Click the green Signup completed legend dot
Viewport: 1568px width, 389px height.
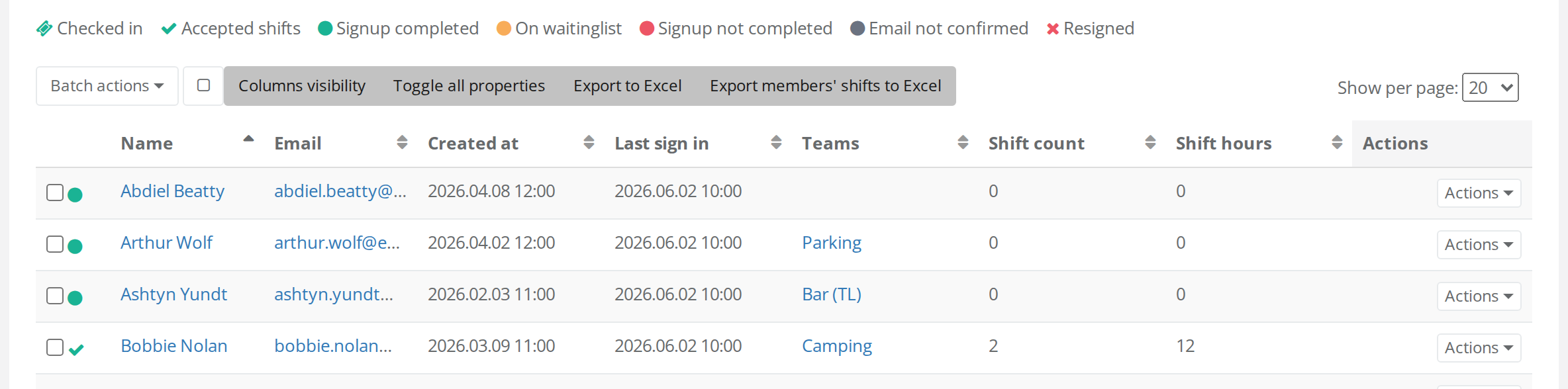point(325,28)
